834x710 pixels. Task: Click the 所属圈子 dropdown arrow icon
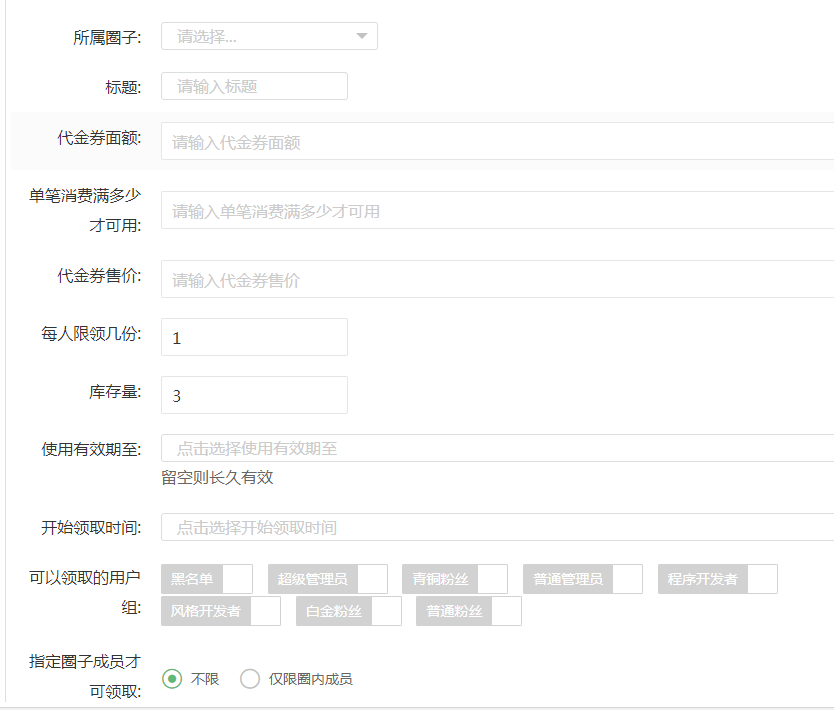point(361,37)
